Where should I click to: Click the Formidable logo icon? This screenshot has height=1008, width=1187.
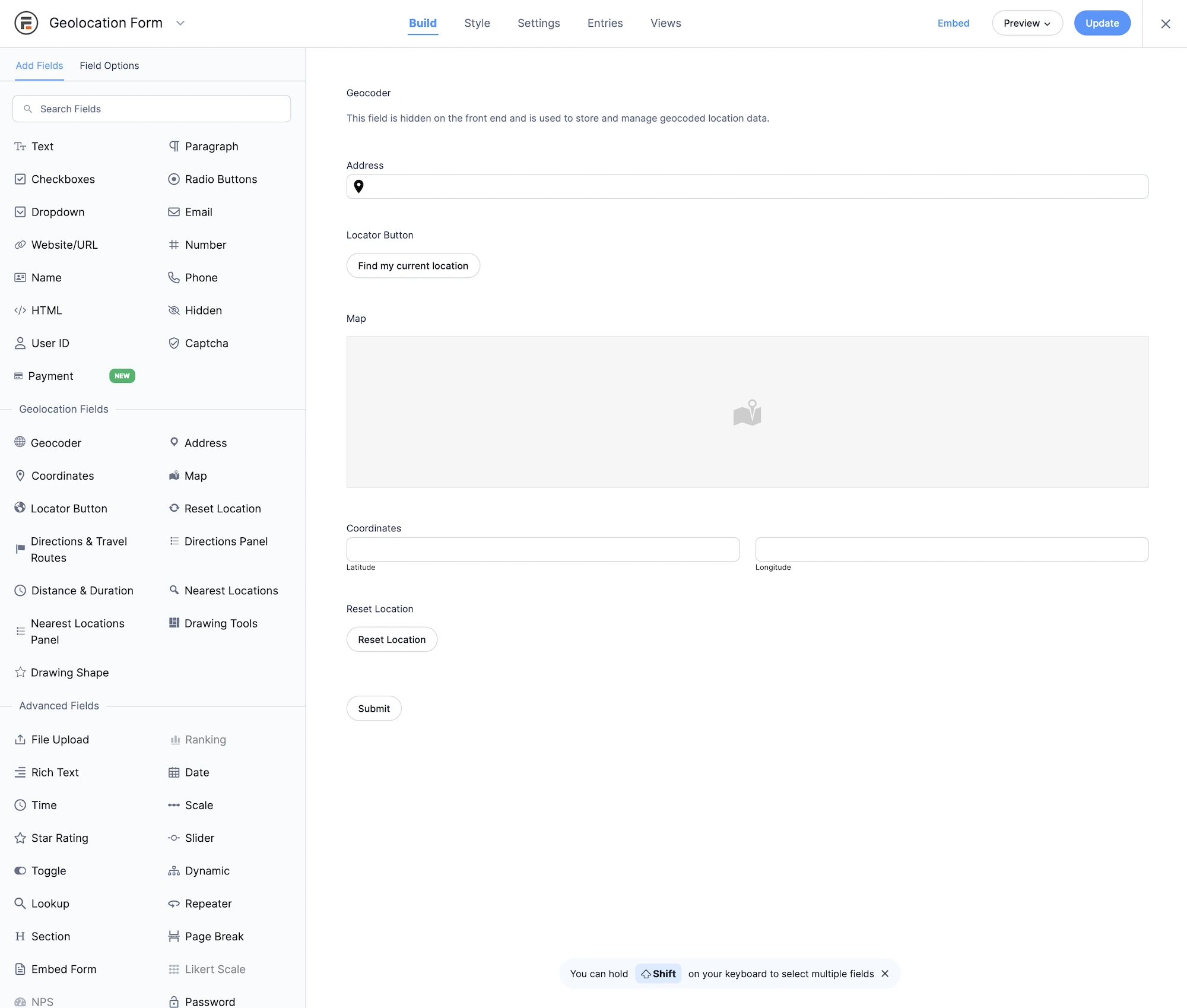26,23
